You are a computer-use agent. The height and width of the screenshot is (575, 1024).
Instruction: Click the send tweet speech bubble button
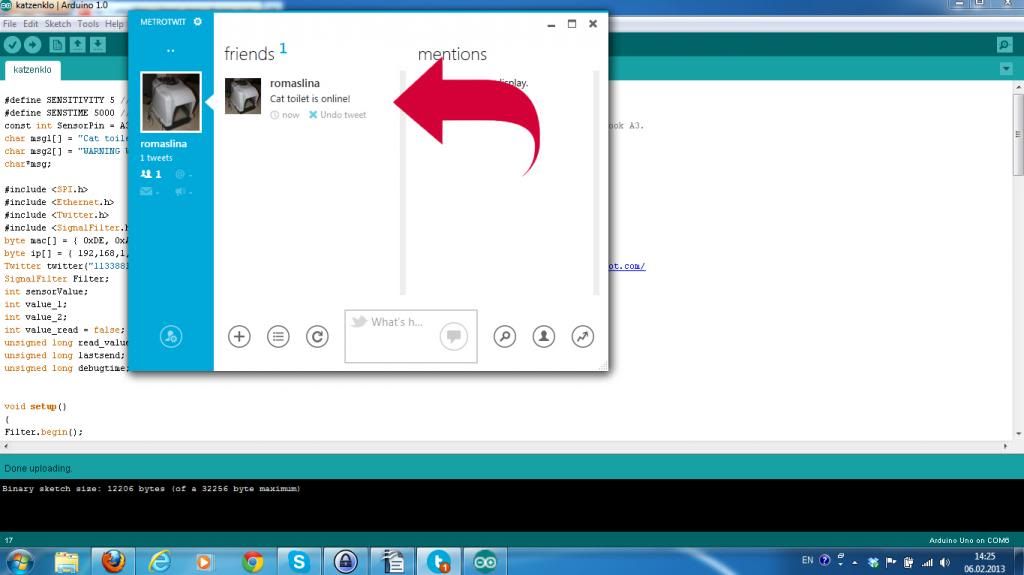tap(454, 337)
